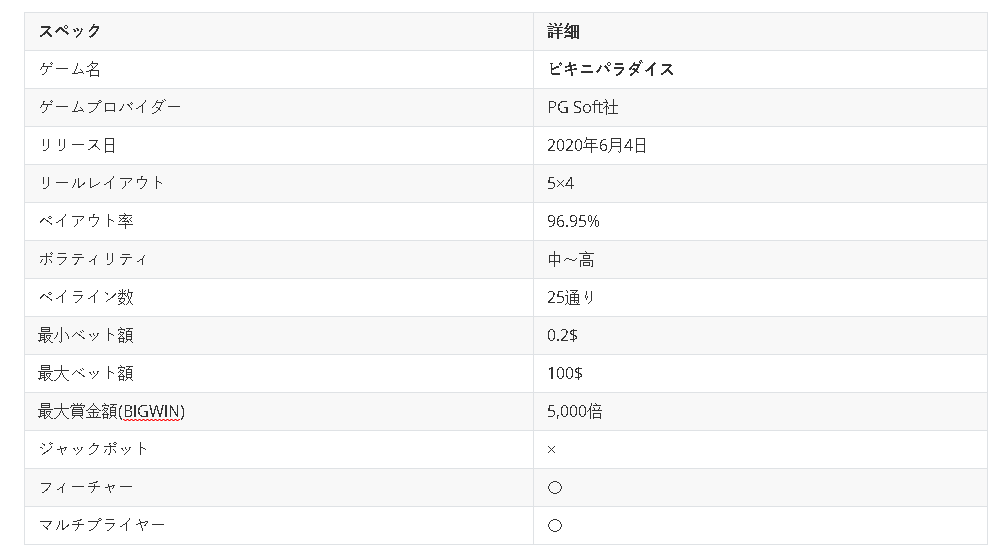Select the リールレイアウト label
The height and width of the screenshot is (556, 1001).
101,183
